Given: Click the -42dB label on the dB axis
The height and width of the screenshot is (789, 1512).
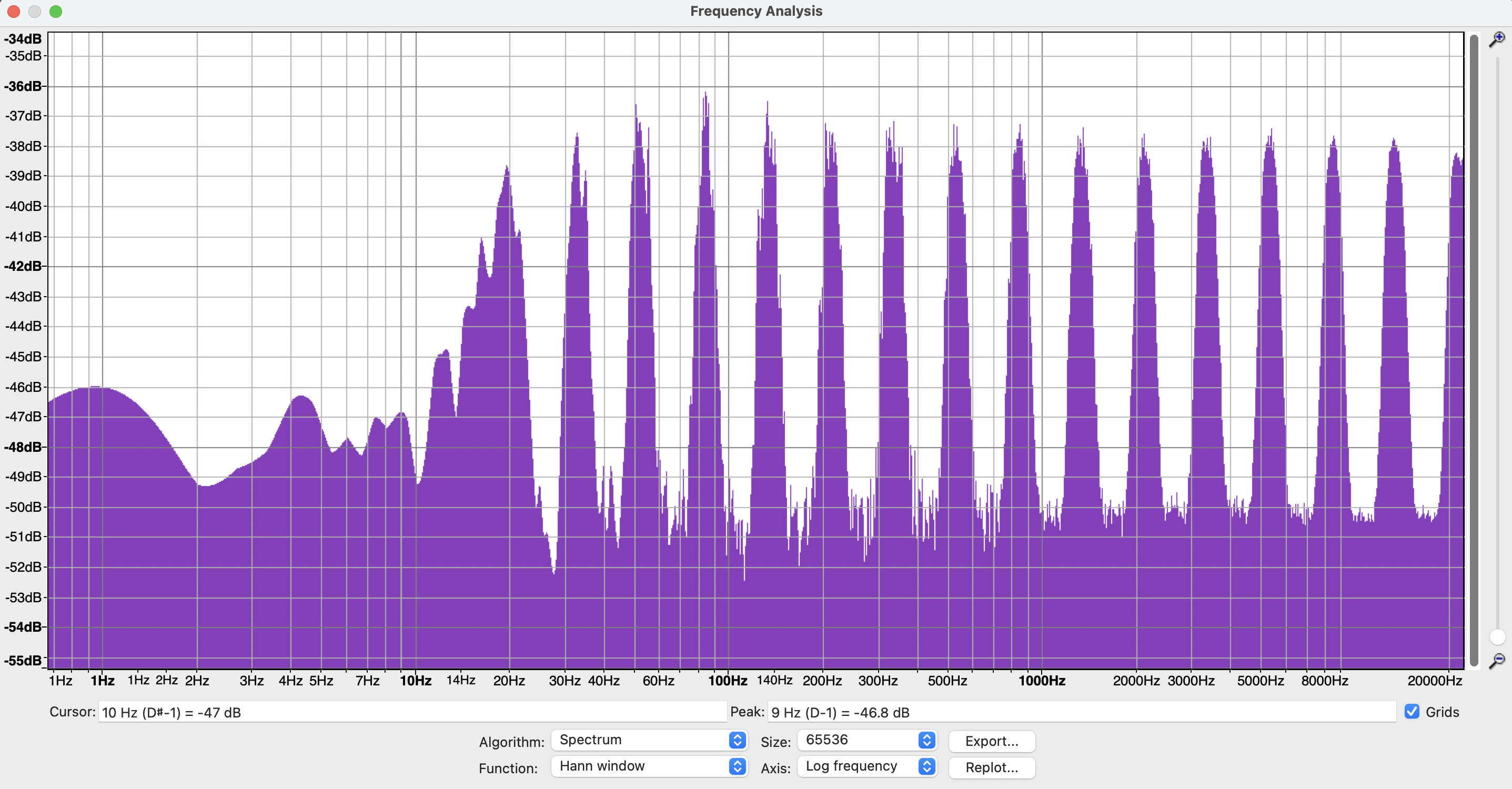Looking at the screenshot, I should point(23,266).
